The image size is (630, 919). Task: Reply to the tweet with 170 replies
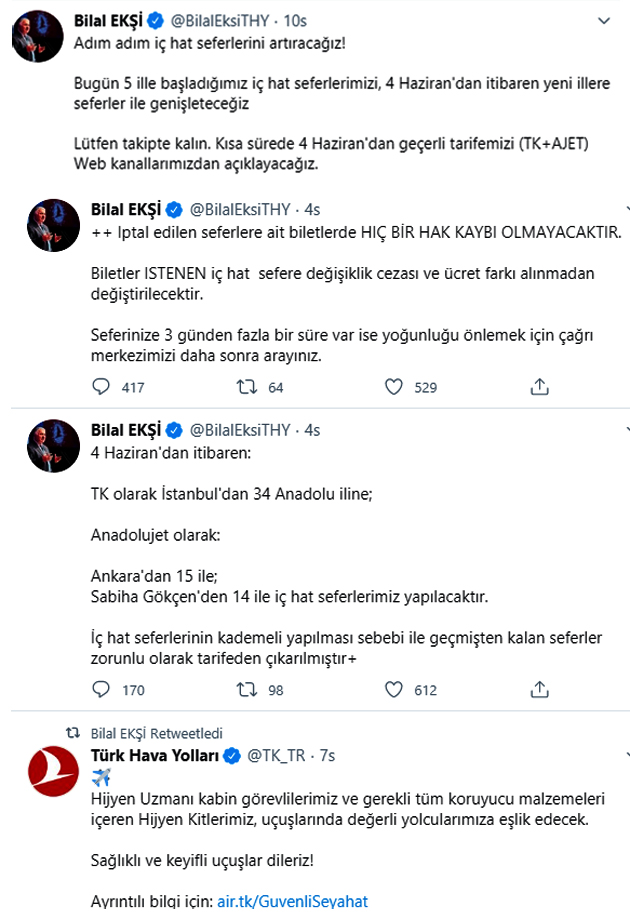tap(100, 689)
